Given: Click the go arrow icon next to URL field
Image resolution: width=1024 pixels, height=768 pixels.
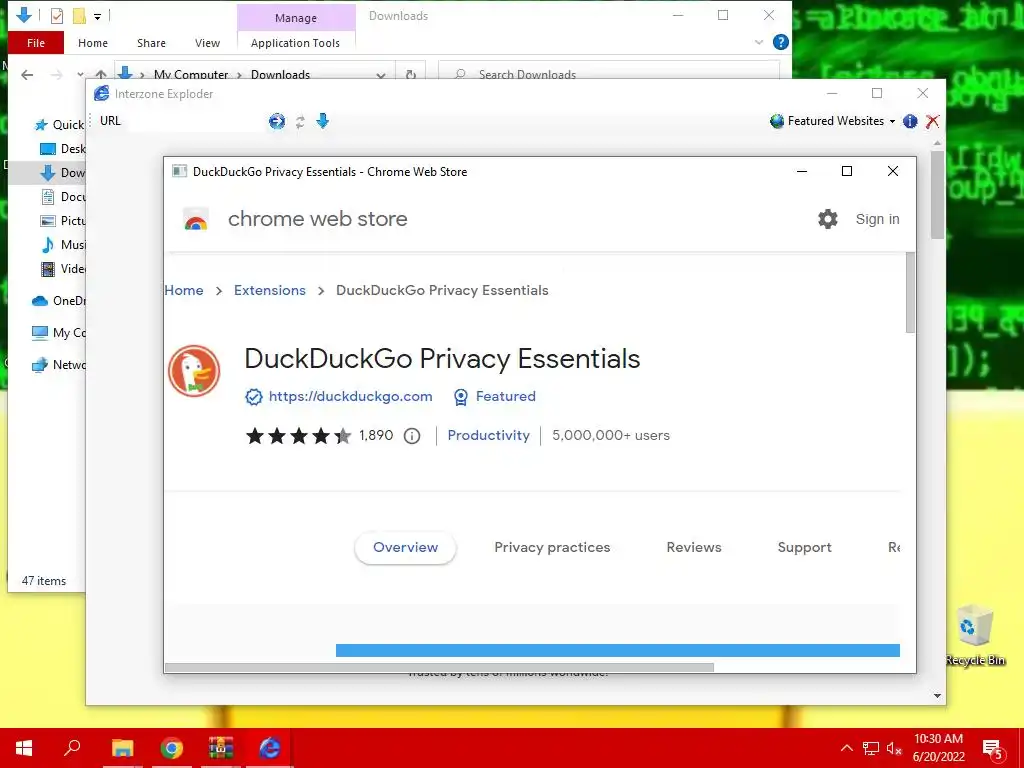Looking at the screenshot, I should point(277,121).
